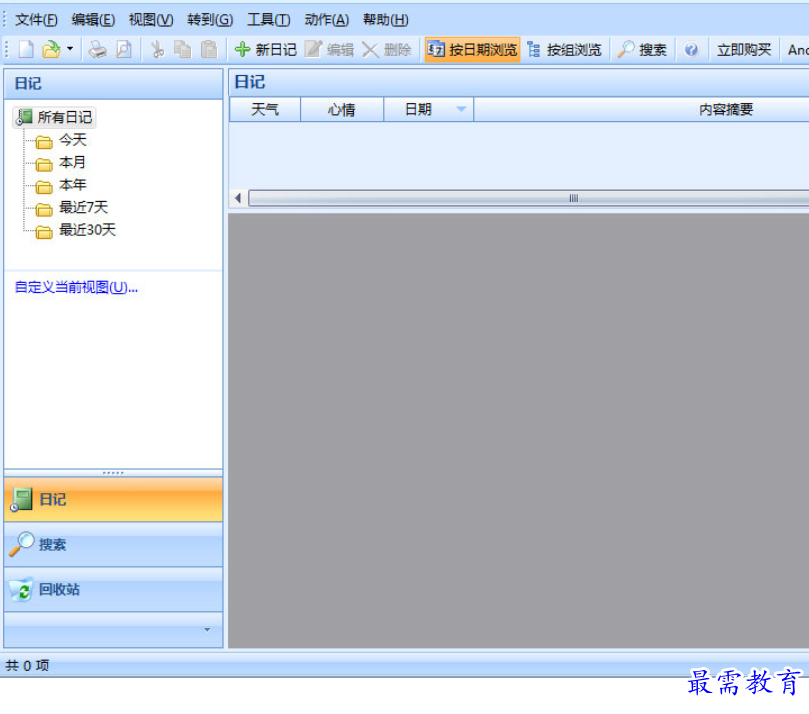This screenshot has width=809, height=714.
Task: Click the navigation pane splitter grip dots
Action: [x=113, y=473]
